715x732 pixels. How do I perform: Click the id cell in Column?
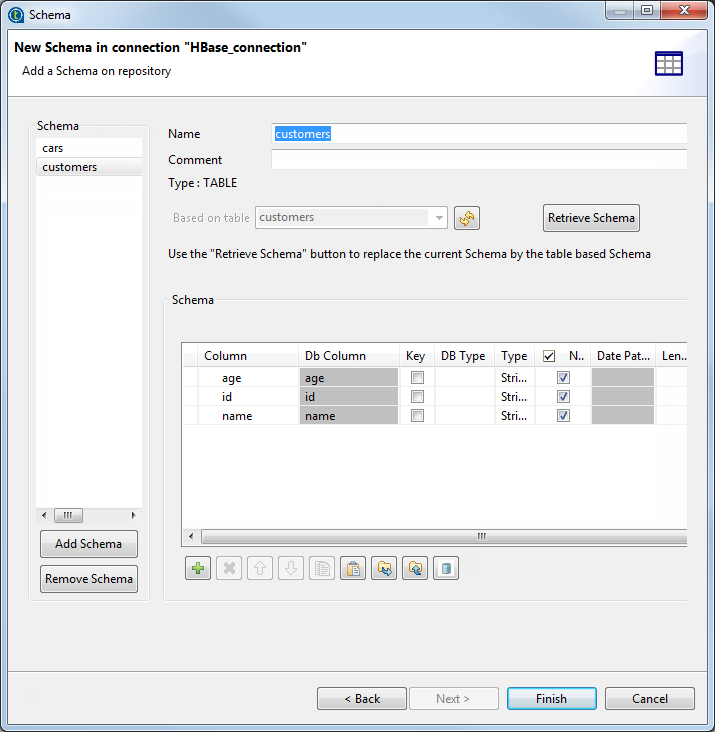coord(249,397)
